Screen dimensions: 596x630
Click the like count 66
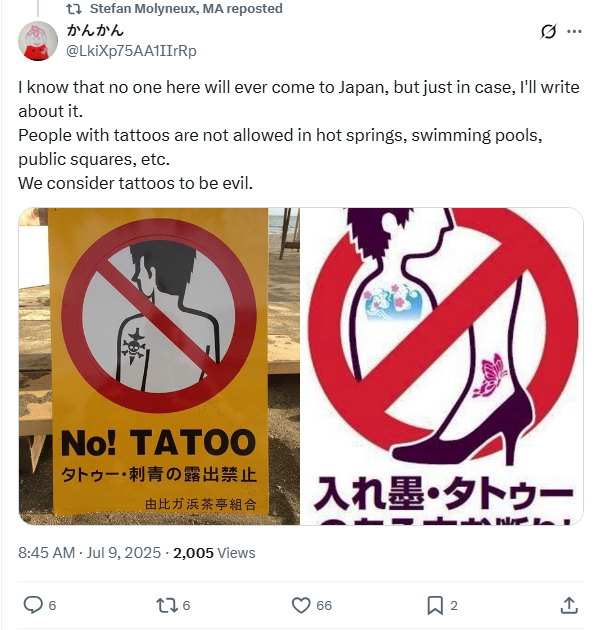point(324,605)
